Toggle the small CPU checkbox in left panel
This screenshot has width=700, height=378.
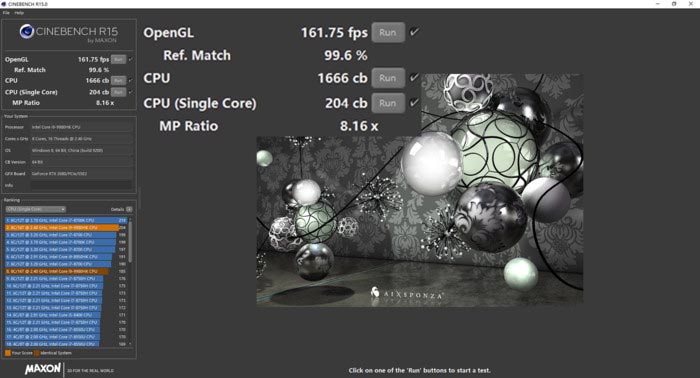pos(130,80)
